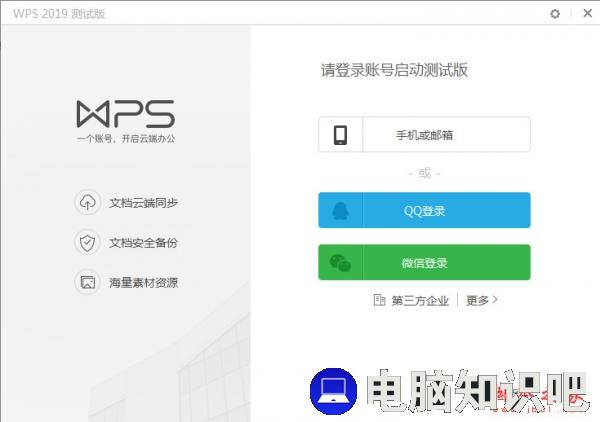This screenshot has height=422, width=600.
Task: Select 海量素材资源 feature text
Action: tap(143, 283)
